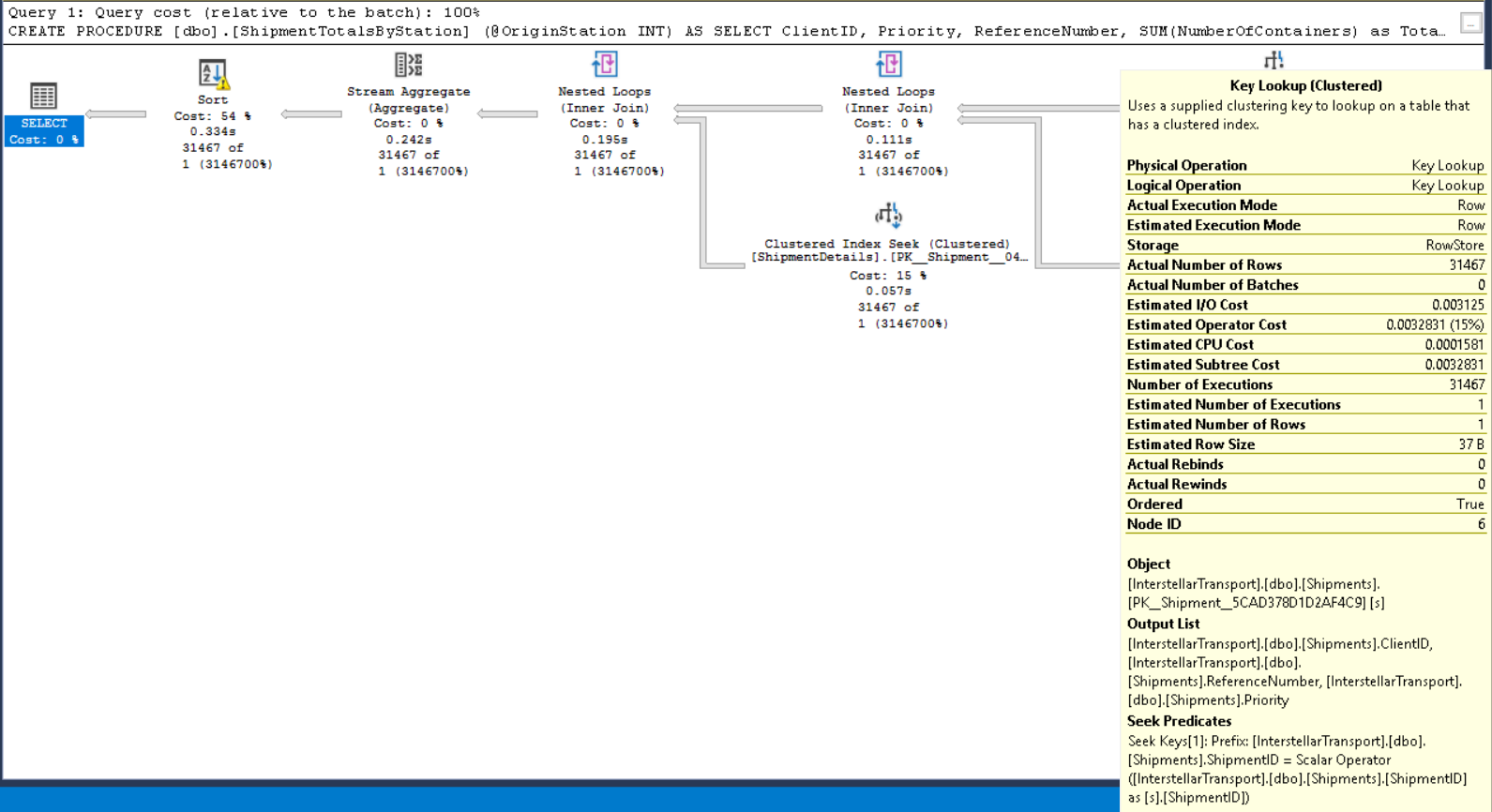This screenshot has width=1492, height=812.
Task: Click arrow from Nested Loops to Stream Aggregate
Action: 507,114
